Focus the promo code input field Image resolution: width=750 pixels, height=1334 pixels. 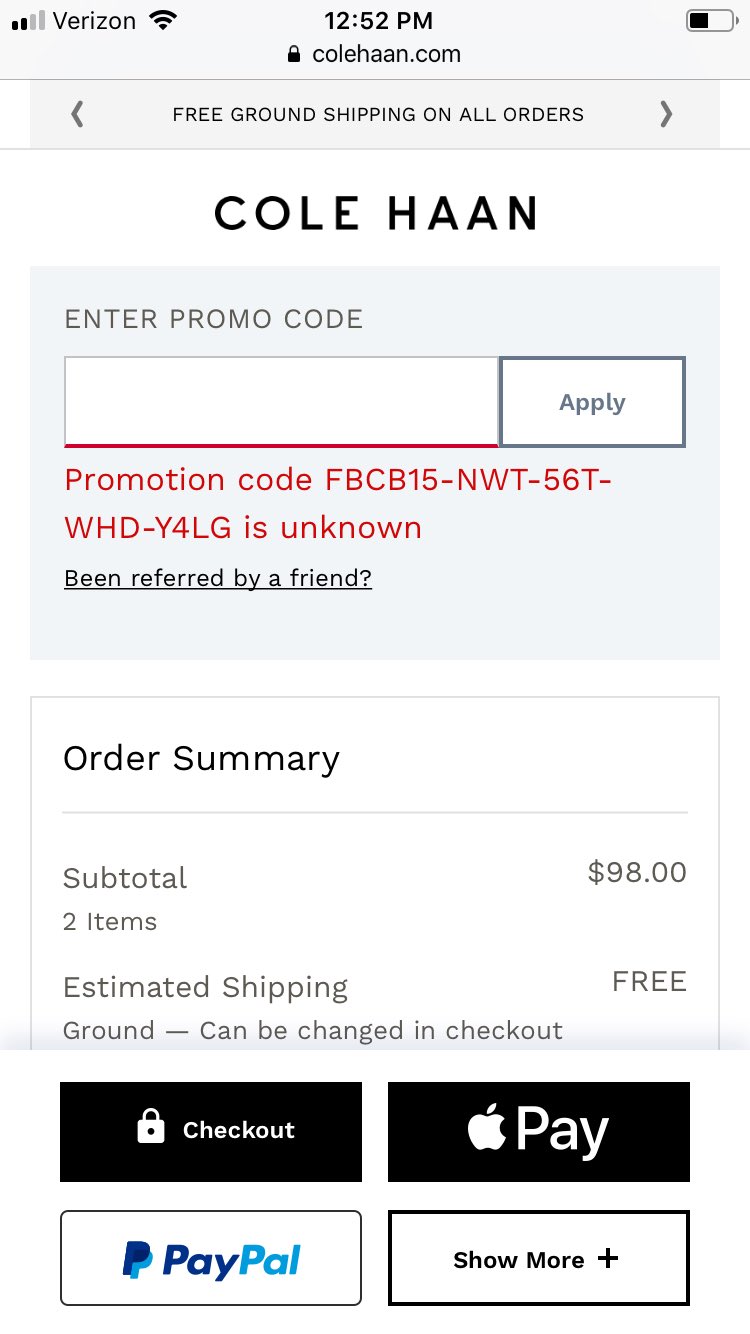point(281,402)
